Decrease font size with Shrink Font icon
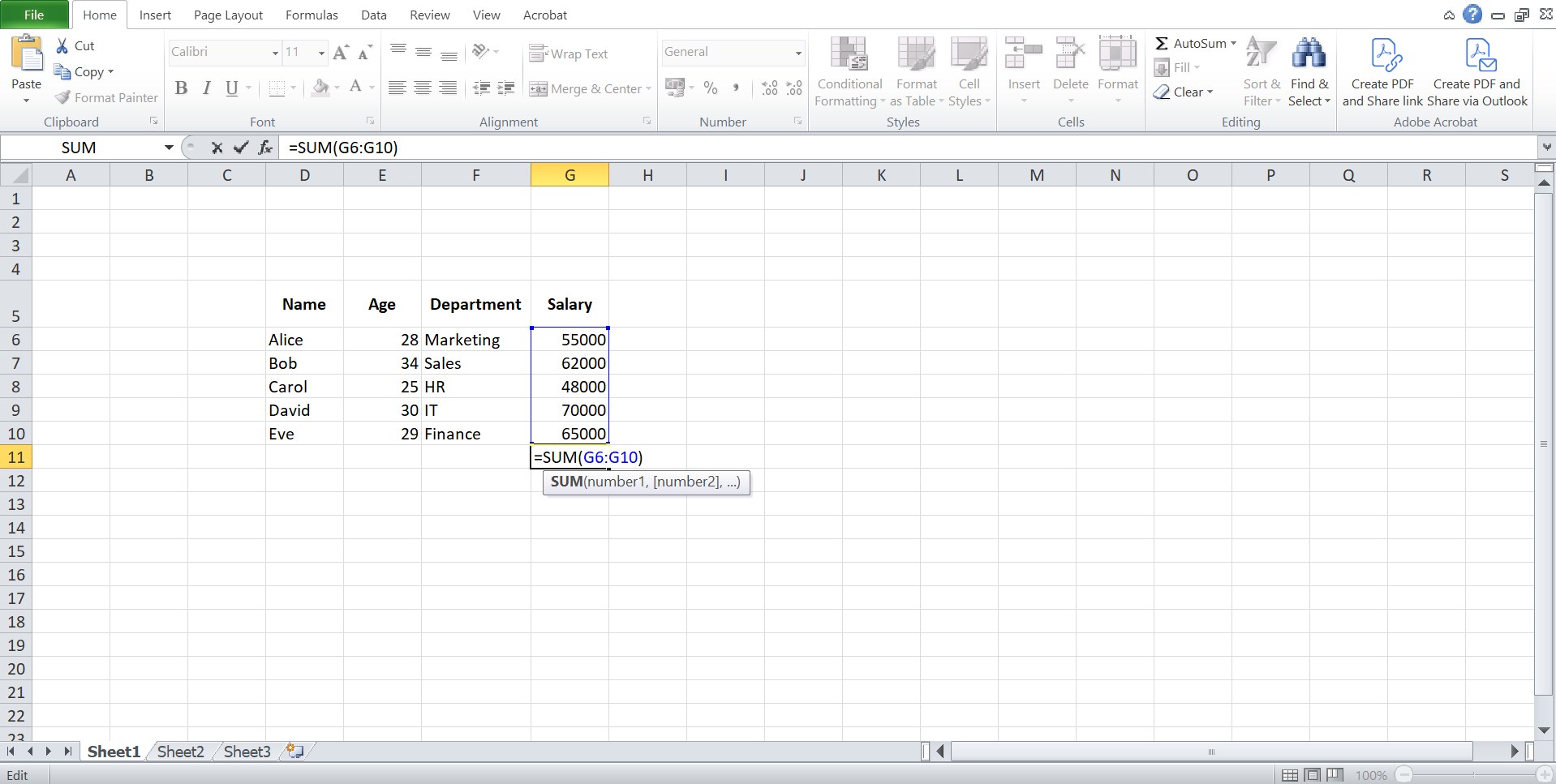This screenshot has width=1556, height=784. (x=366, y=52)
